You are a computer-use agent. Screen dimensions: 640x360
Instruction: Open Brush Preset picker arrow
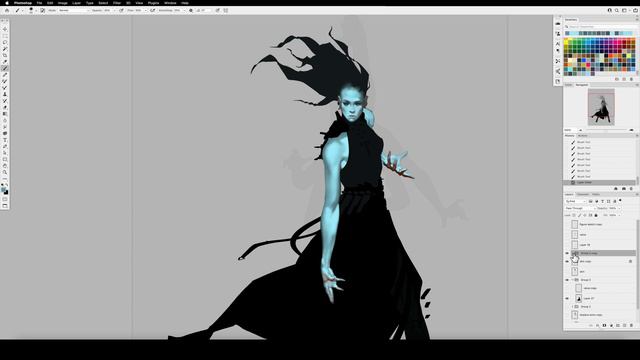36,10
